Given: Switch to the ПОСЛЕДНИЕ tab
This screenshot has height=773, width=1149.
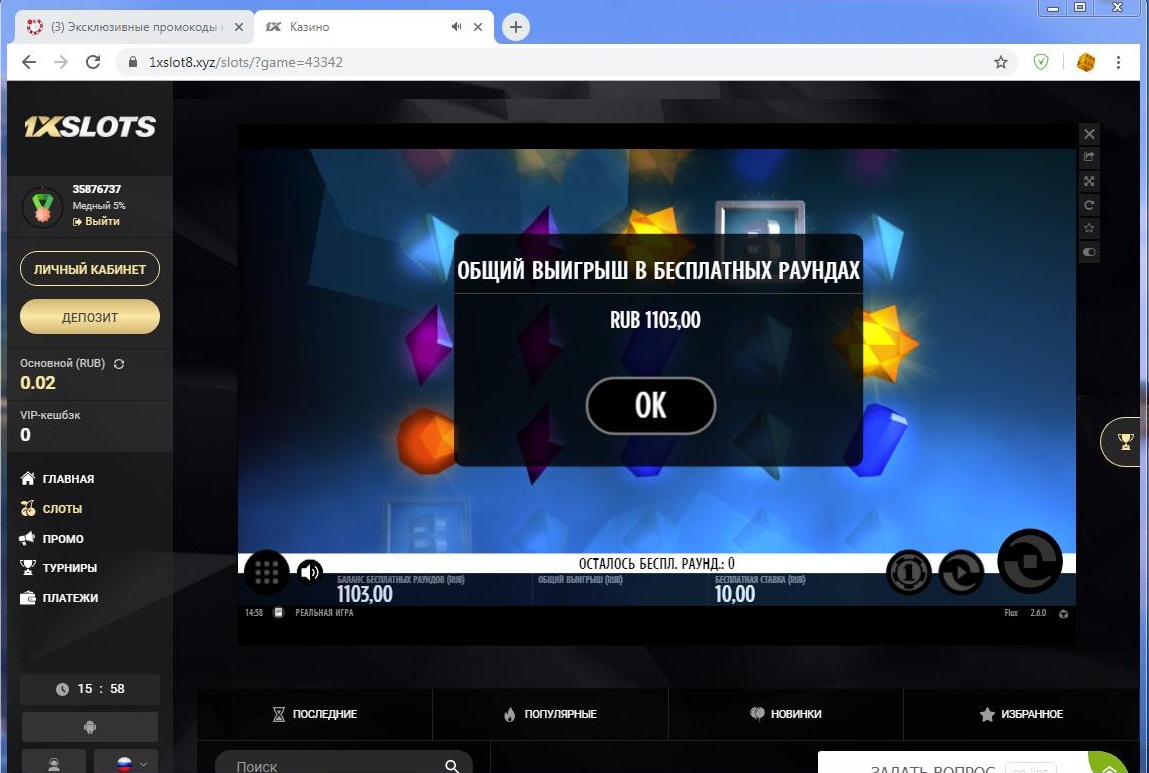Looking at the screenshot, I should coord(314,714).
